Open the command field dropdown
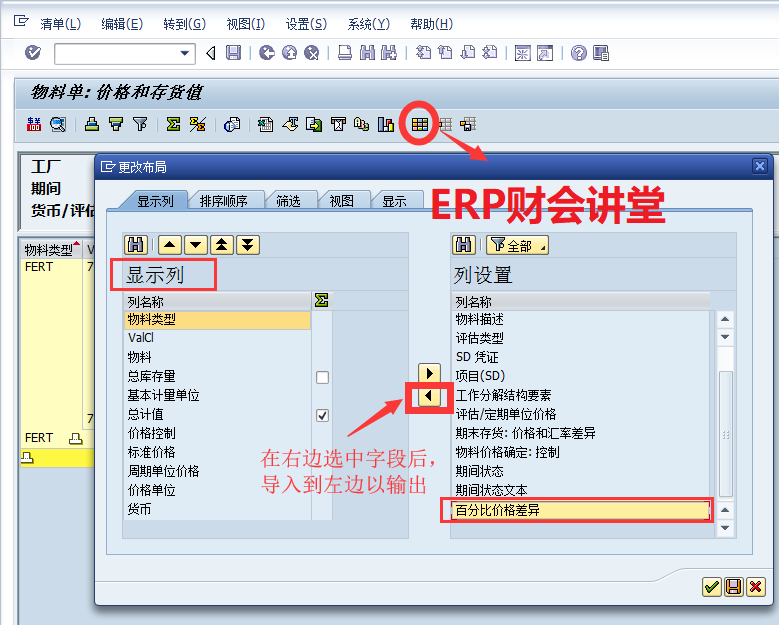 click(x=185, y=53)
